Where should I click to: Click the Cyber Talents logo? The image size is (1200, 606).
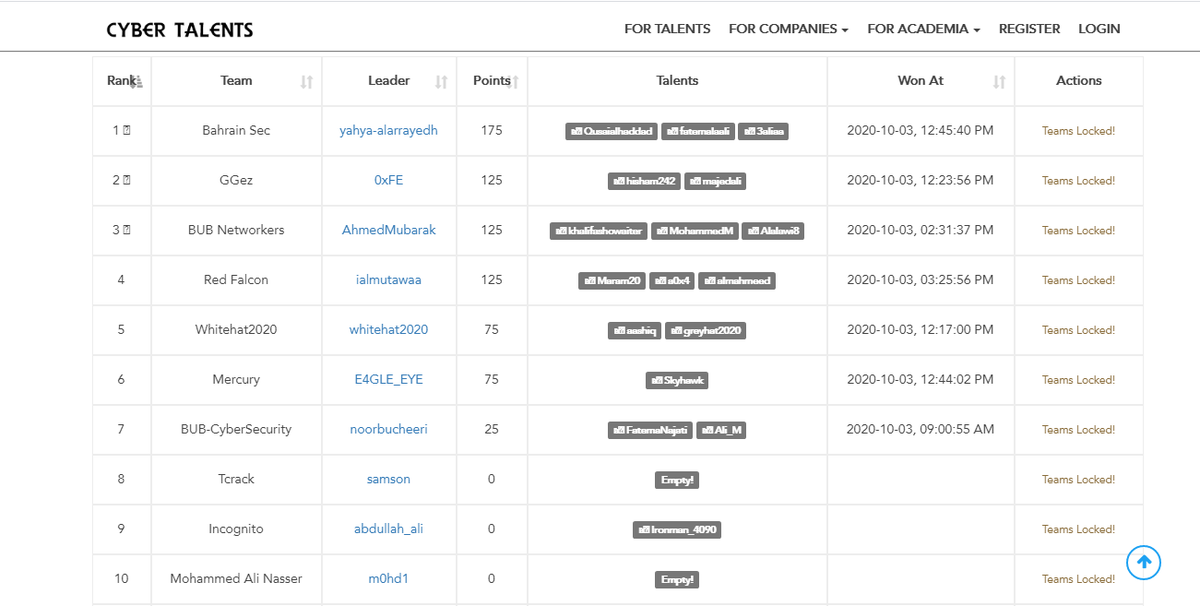(x=180, y=30)
